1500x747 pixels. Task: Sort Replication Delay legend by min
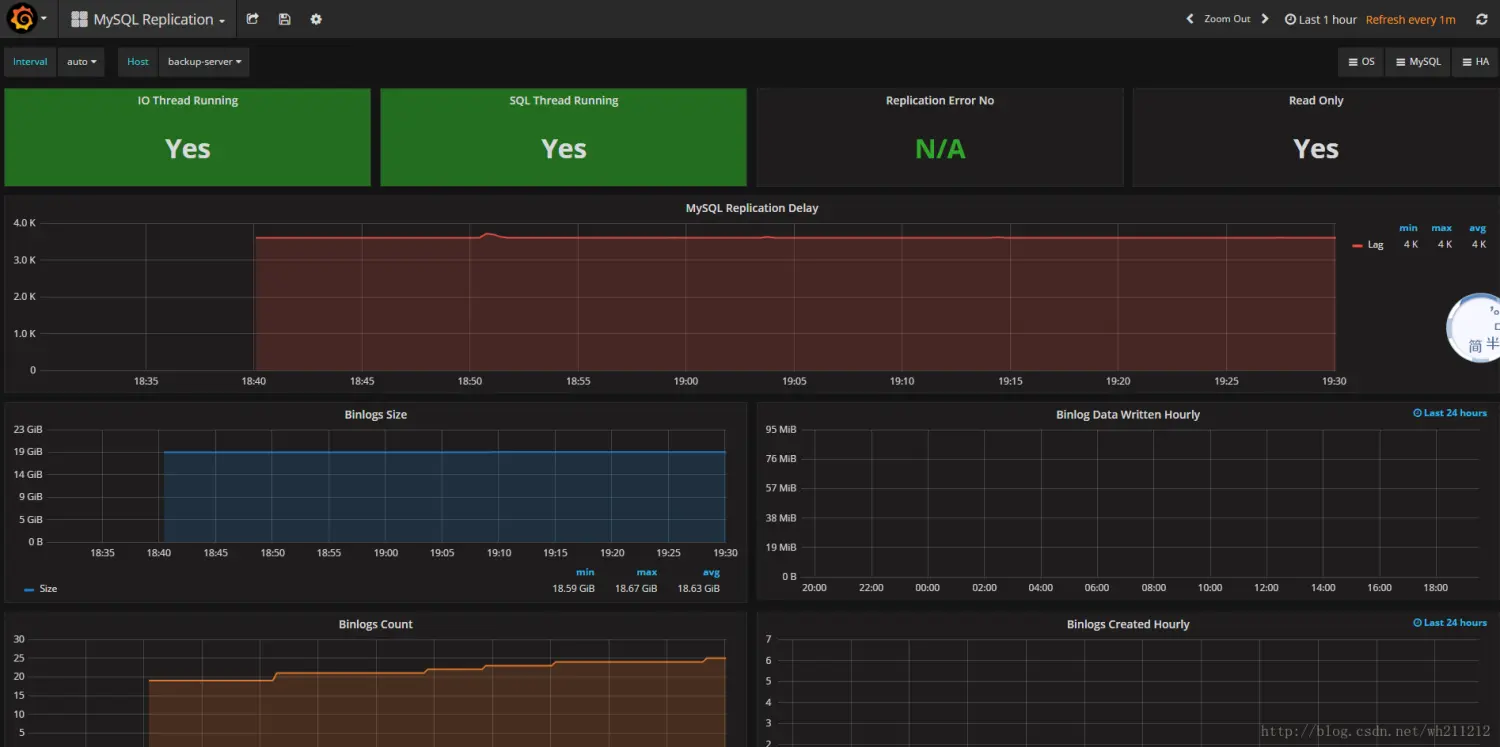click(x=1408, y=228)
